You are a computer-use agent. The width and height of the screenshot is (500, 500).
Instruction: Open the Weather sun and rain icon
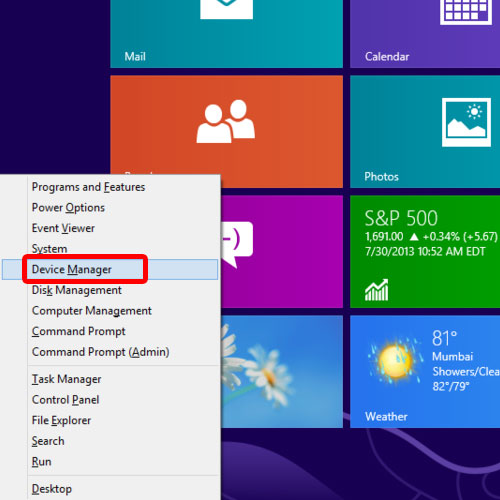tap(395, 361)
